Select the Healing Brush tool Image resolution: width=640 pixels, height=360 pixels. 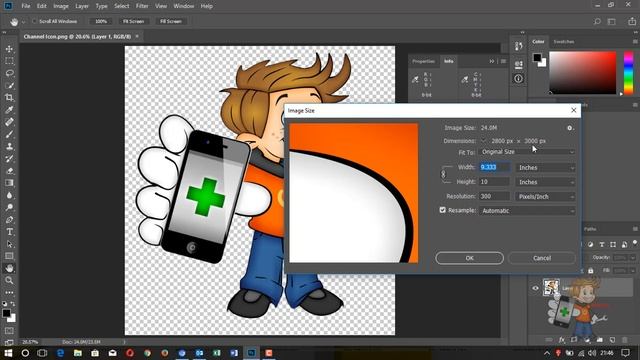(9, 122)
